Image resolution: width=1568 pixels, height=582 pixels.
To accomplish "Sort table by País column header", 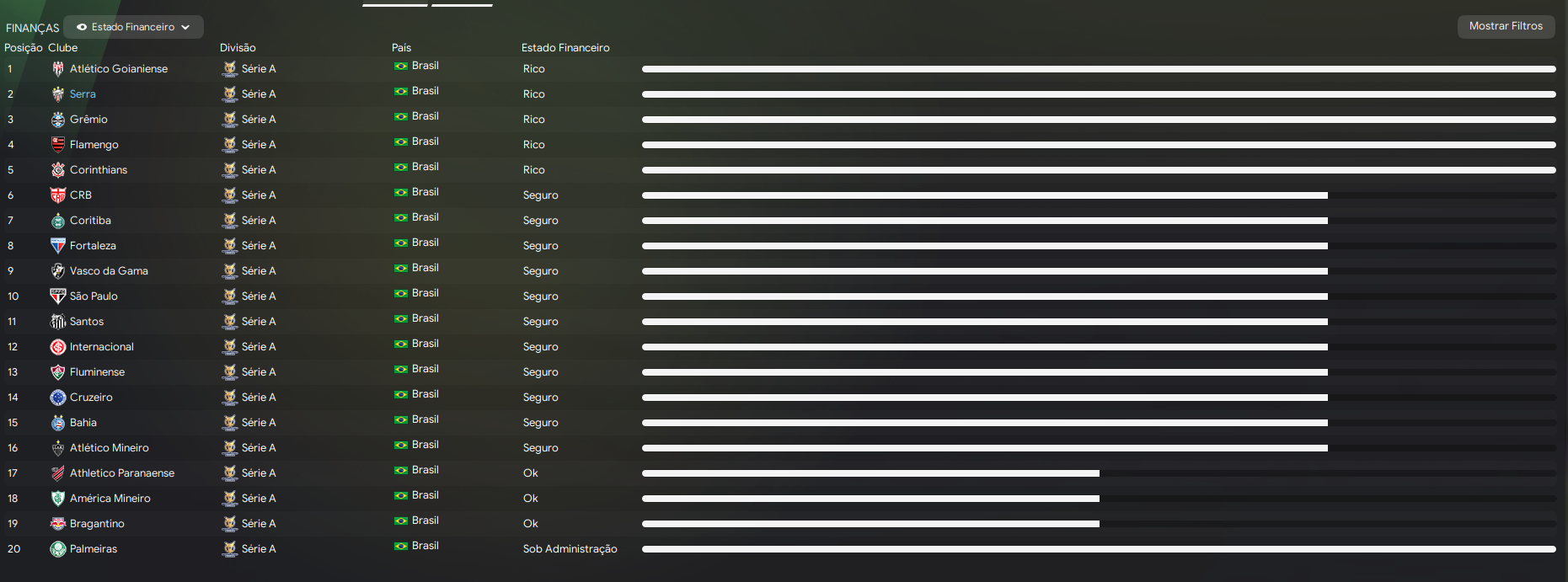I will pos(401,48).
